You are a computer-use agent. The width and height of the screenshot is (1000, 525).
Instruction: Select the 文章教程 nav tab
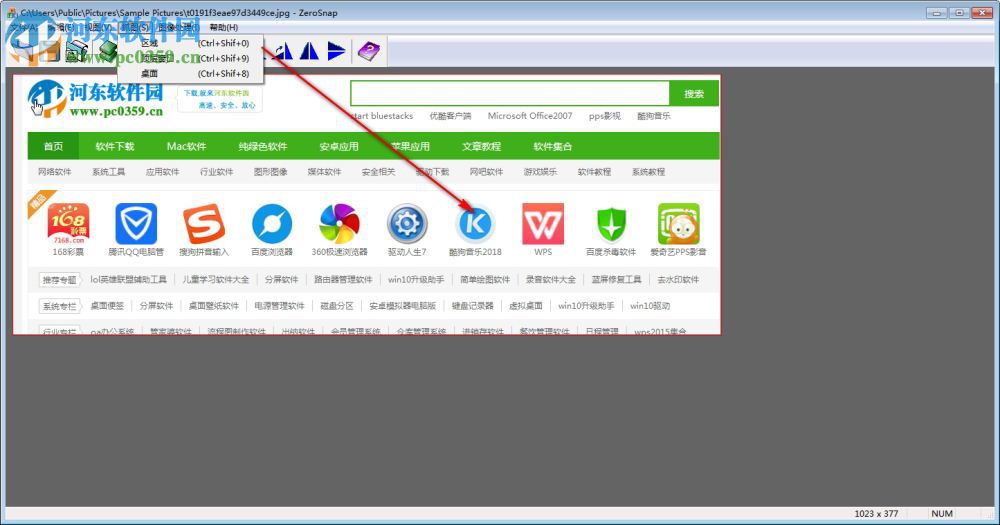point(482,146)
